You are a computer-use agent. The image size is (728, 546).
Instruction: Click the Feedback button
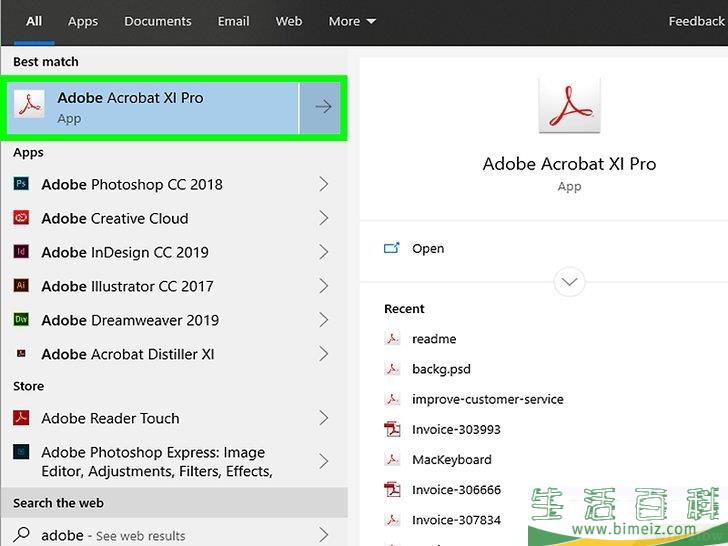696,21
